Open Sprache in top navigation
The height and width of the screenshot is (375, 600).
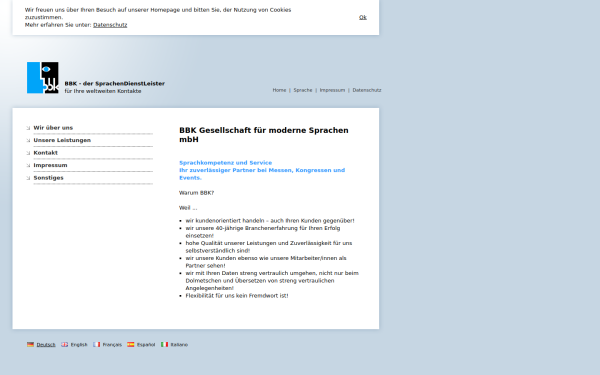[x=303, y=90]
